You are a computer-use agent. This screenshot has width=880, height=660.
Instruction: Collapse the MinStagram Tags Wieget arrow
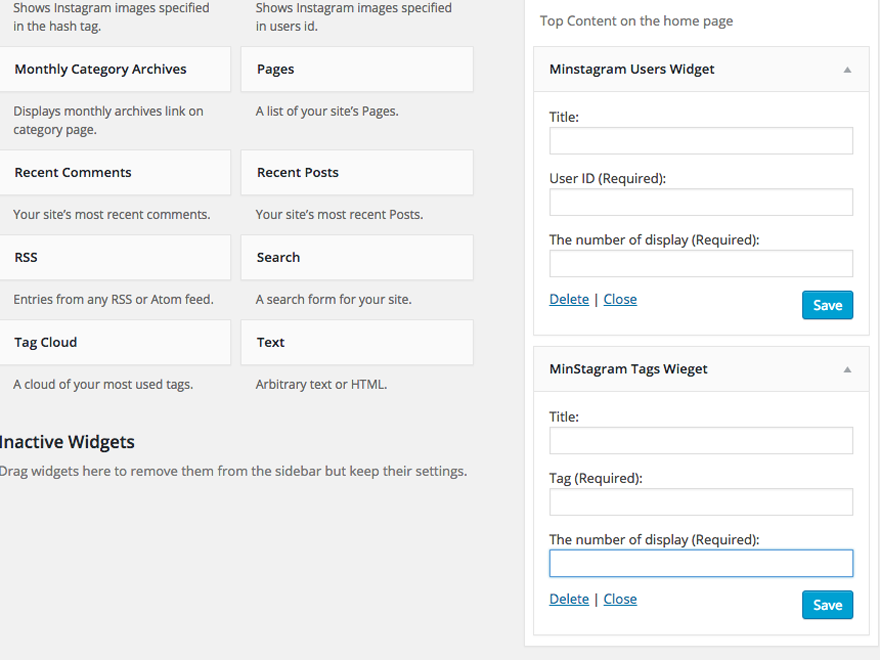pyautogui.click(x=847, y=370)
